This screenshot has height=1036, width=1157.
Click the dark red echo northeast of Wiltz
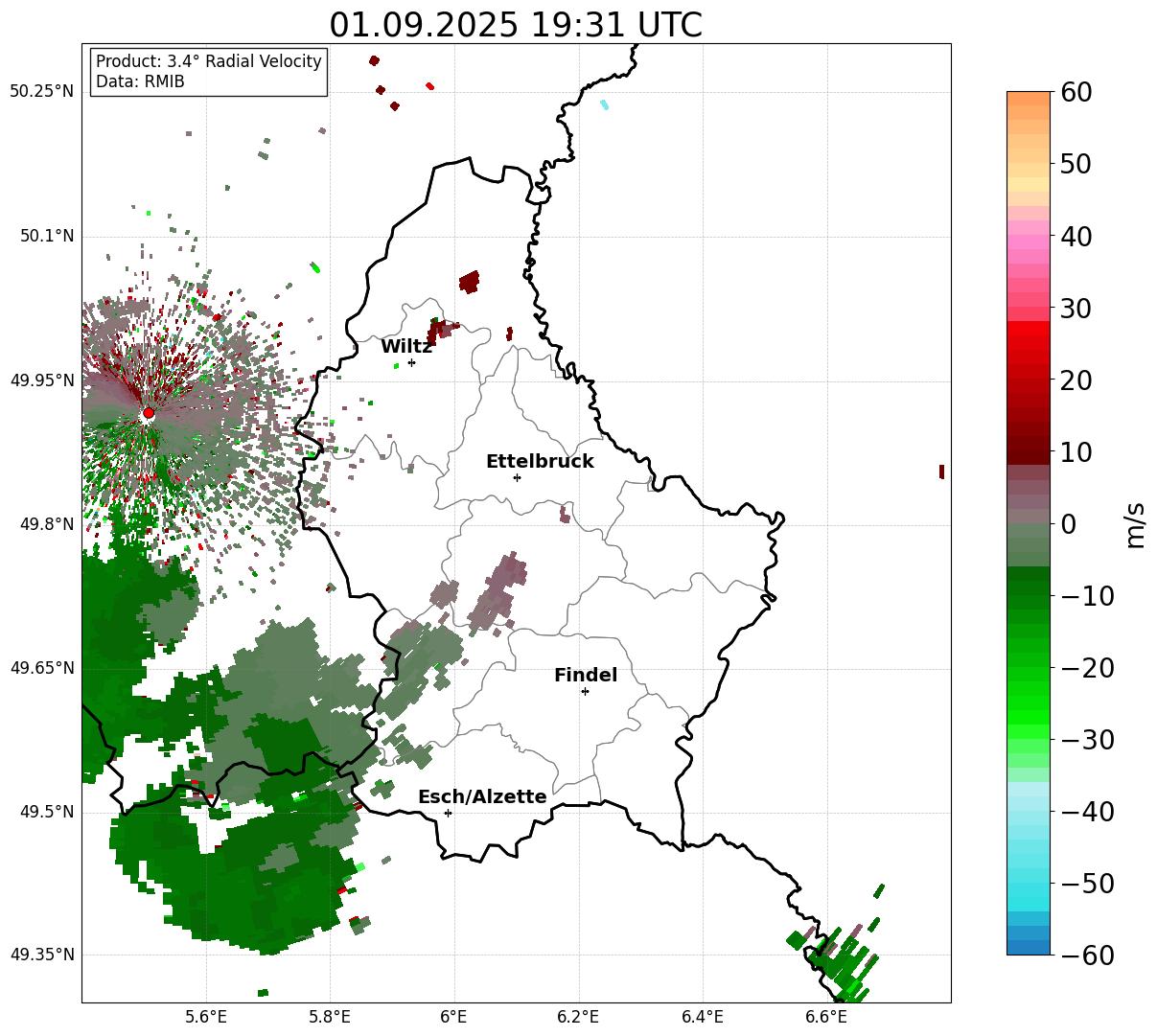pos(469,282)
